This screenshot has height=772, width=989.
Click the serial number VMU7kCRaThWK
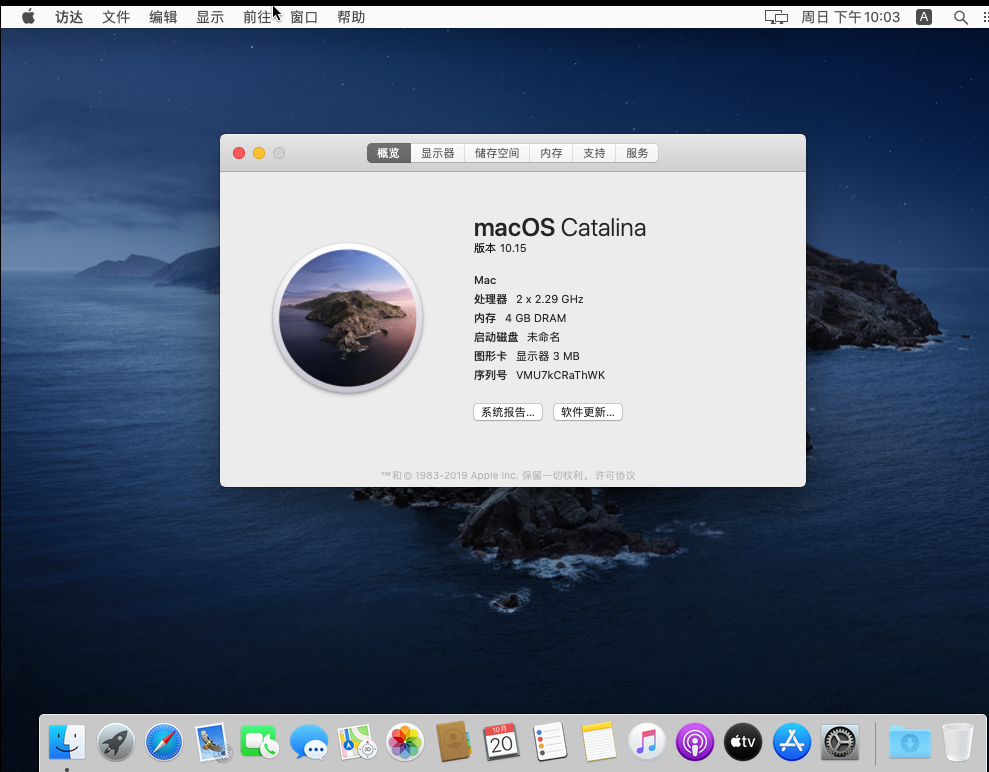coord(560,375)
